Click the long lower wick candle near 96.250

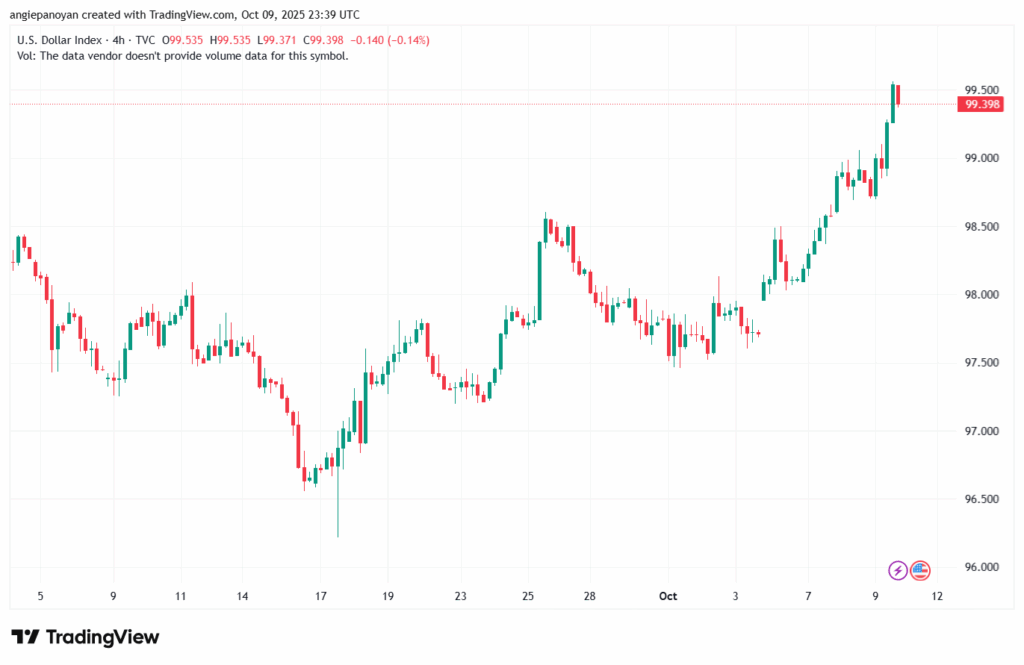click(x=338, y=500)
